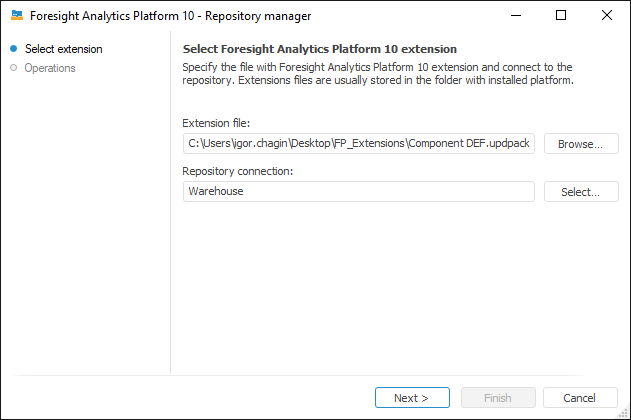Browse for an extension file
This screenshot has height=420, width=631.
(581, 144)
